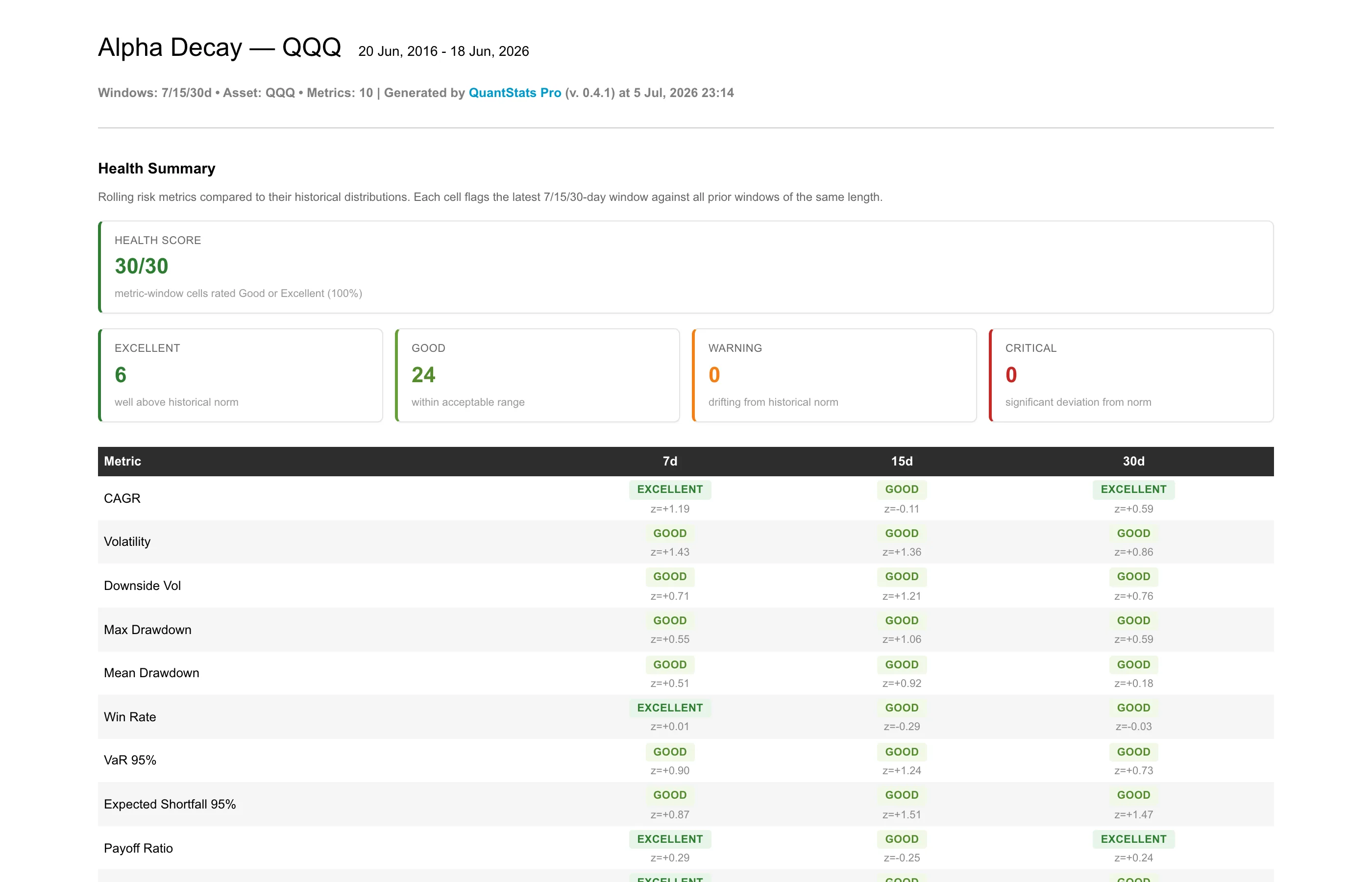The width and height of the screenshot is (1372, 882).
Task: Select the Excellent count card
Action: [241, 375]
